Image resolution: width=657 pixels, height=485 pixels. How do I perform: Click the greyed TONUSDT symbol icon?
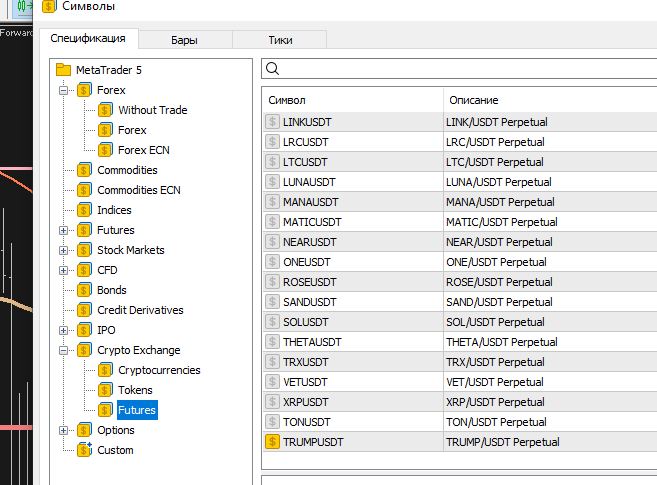(272, 422)
